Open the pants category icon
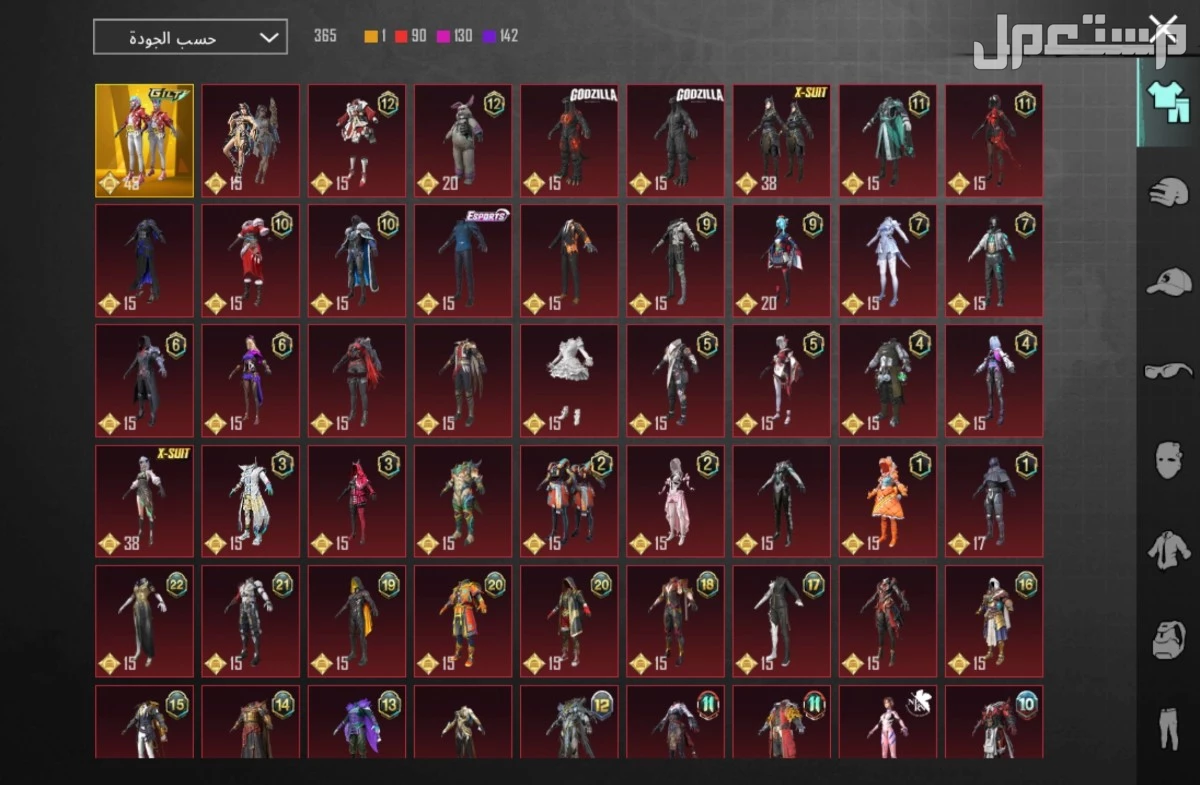 point(1168,729)
